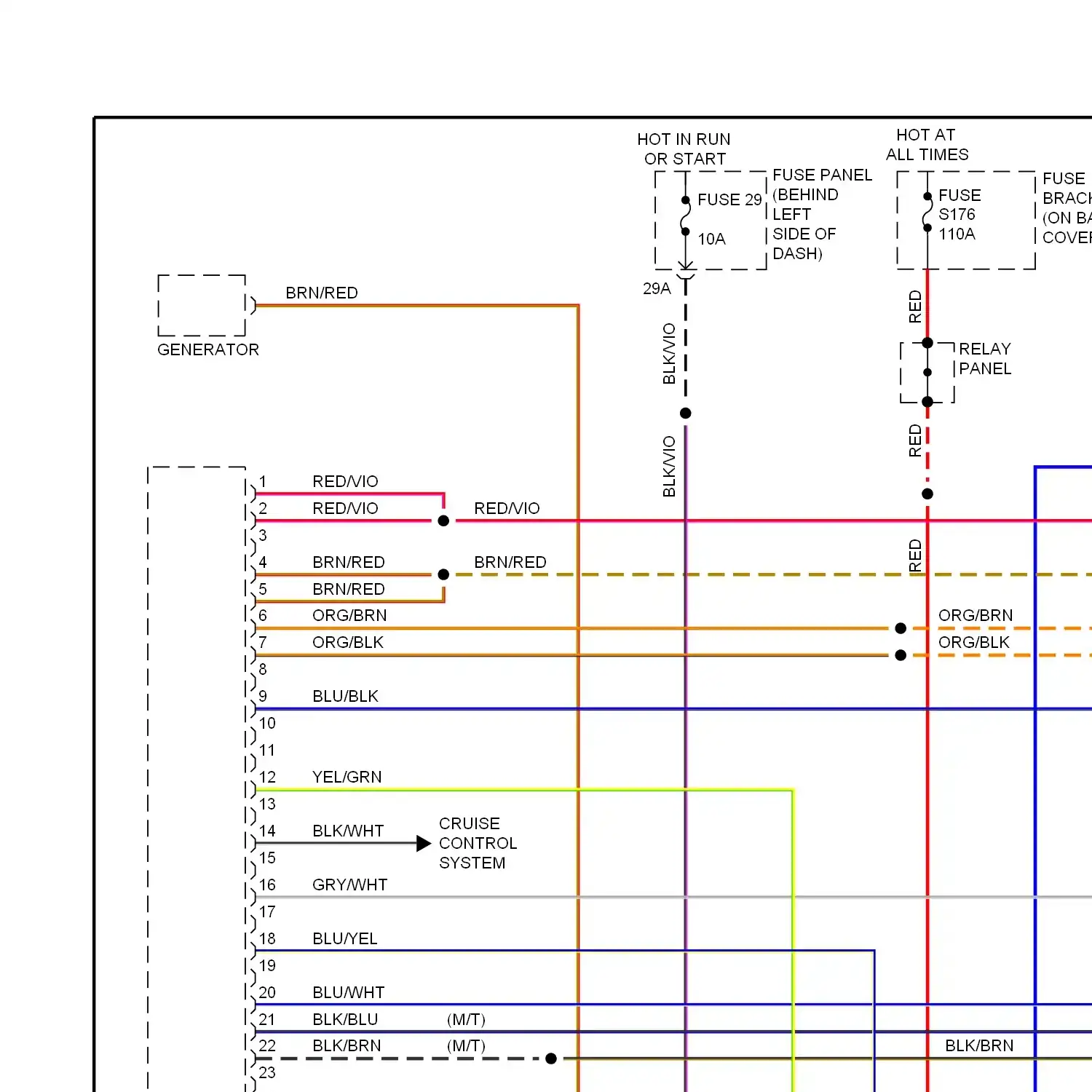Screen dimensions: 1092x1092
Task: Select pin number "17" on the connector
Action: coord(267,911)
